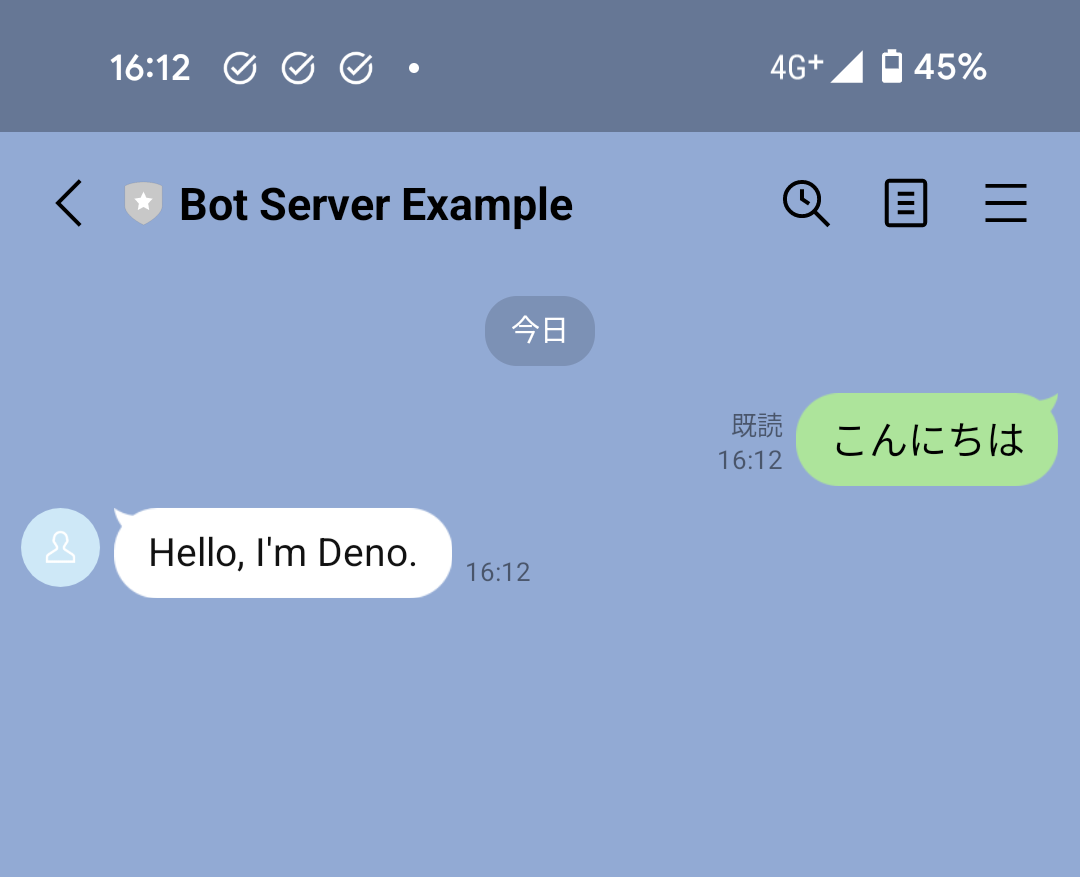
Task: Select the 今日 date chip
Action: (540, 330)
